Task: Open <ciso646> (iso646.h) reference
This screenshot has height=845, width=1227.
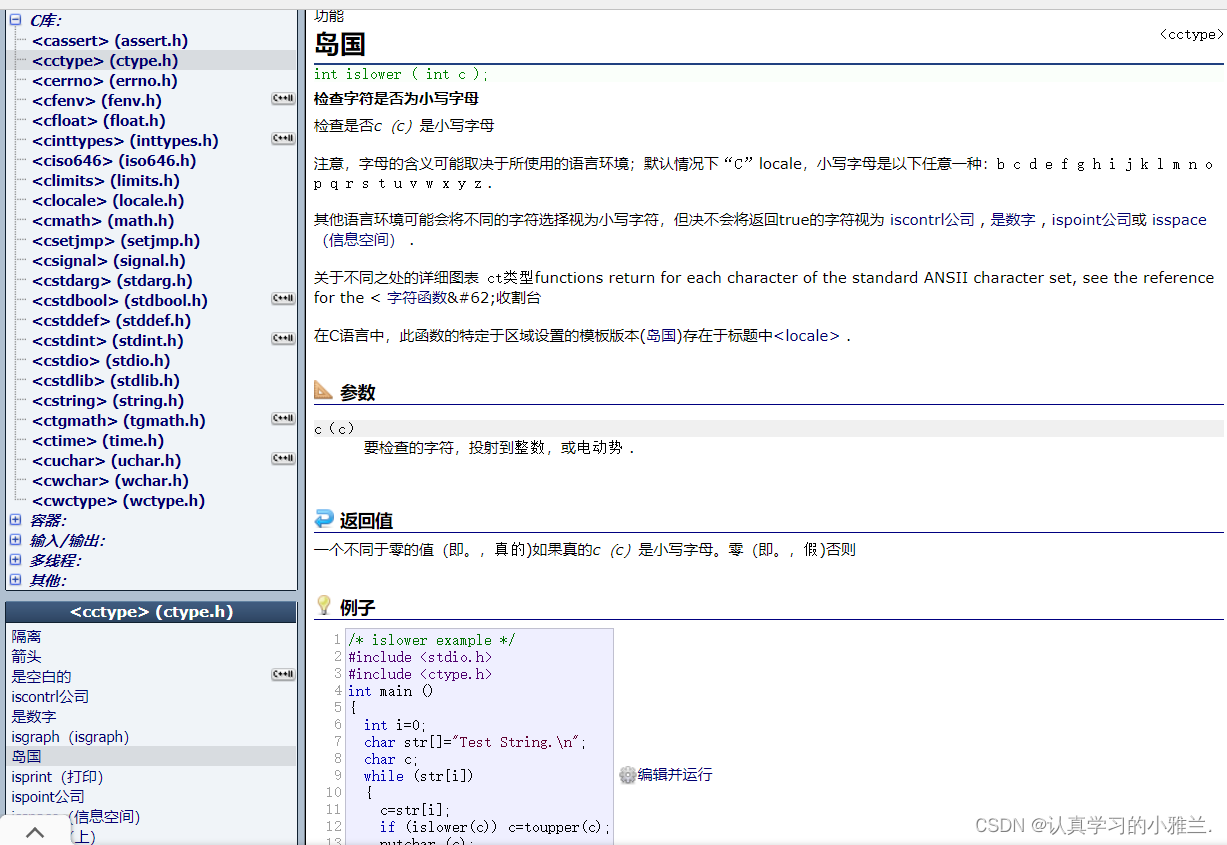Action: 114,161
